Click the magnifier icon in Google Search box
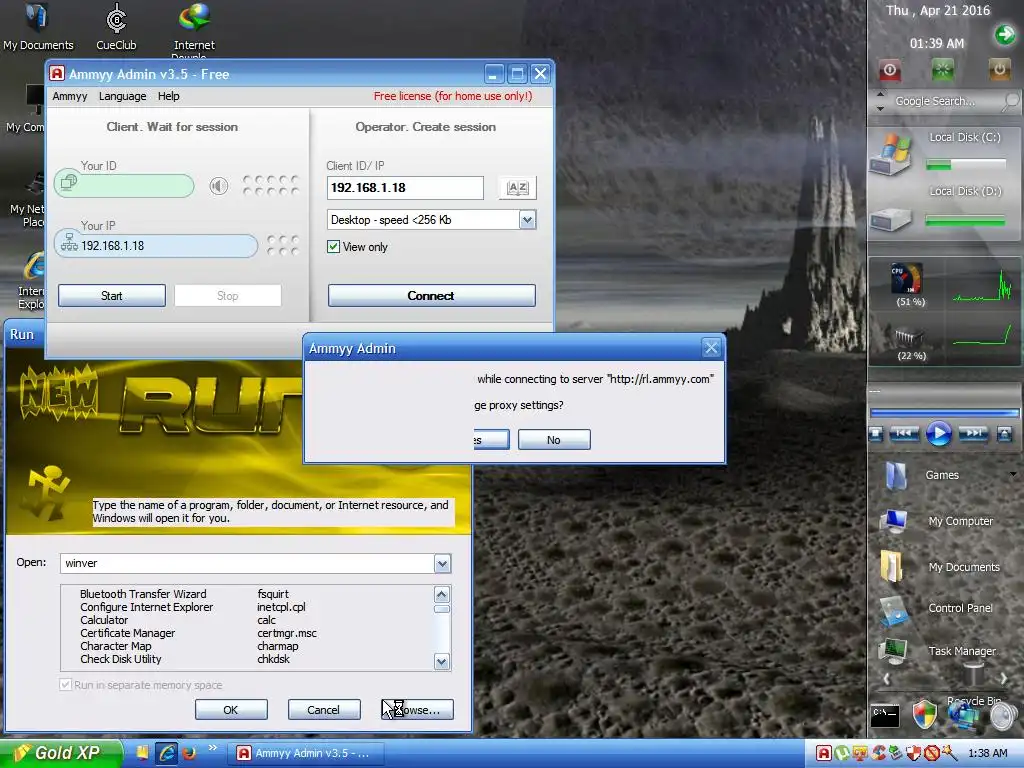This screenshot has height=768, width=1024. point(1010,101)
